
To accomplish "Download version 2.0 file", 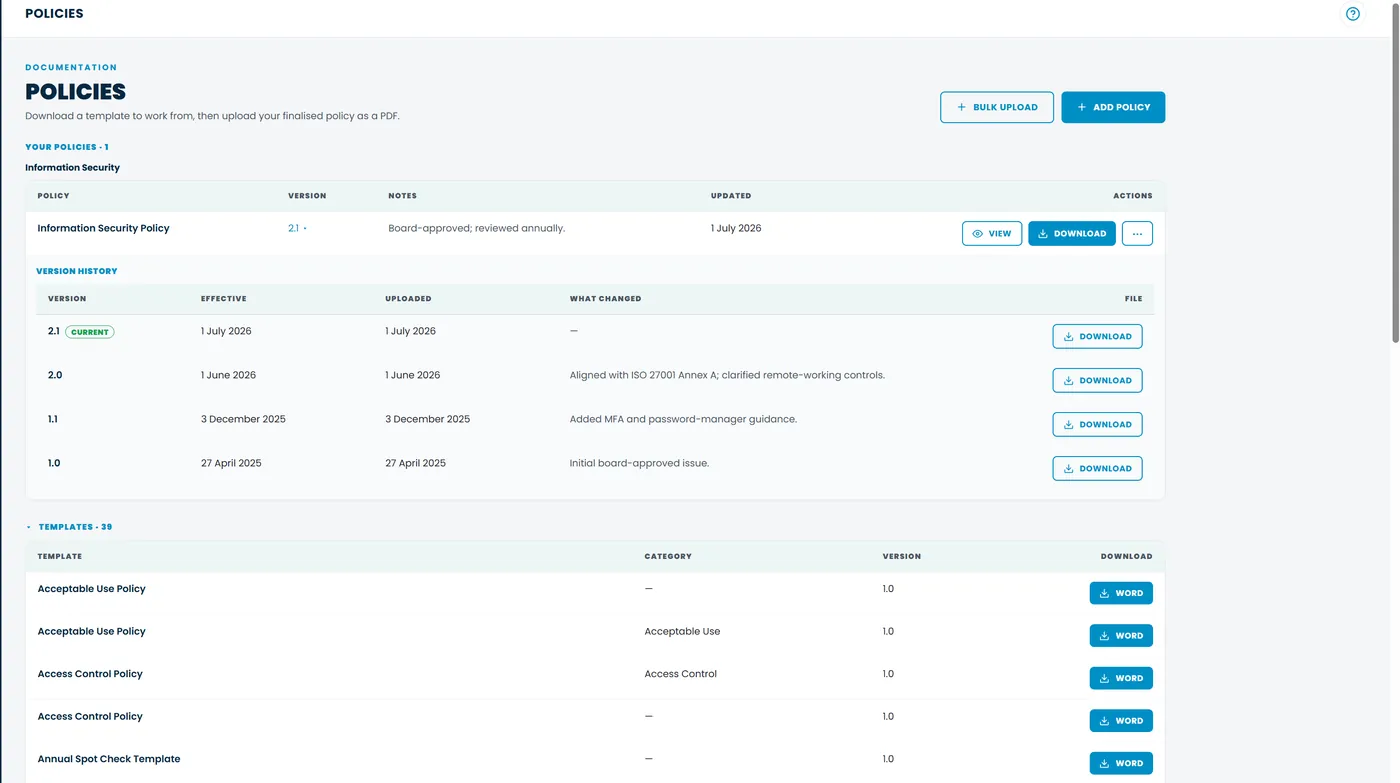I will tap(1097, 380).
